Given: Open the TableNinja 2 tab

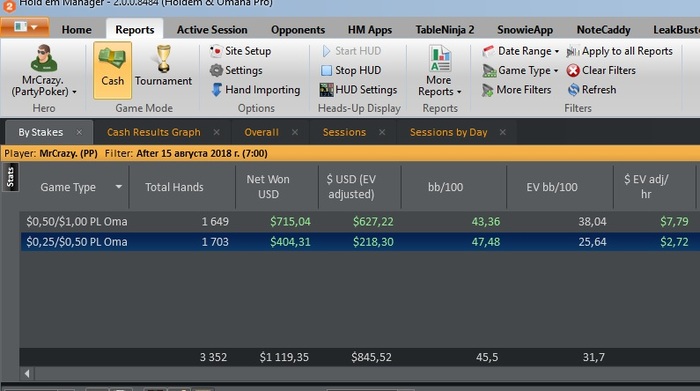Looking at the screenshot, I should (445, 29).
